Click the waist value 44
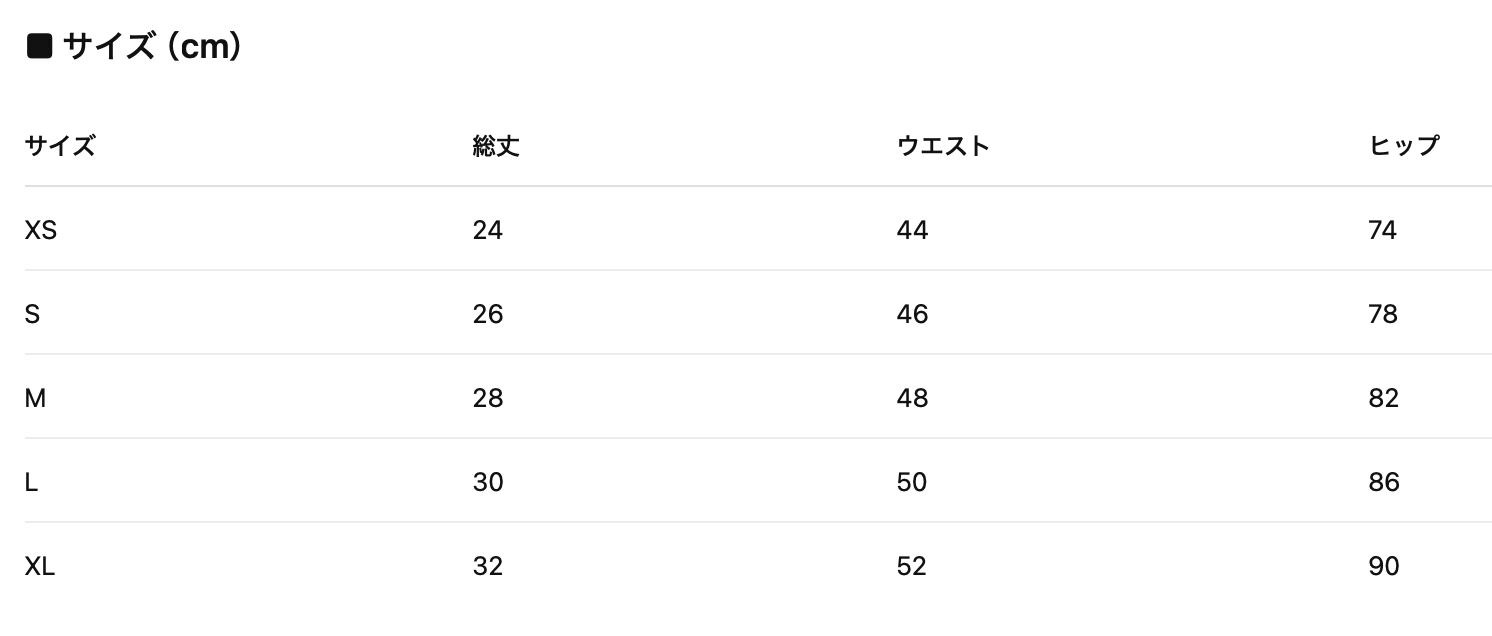 pyautogui.click(x=912, y=231)
